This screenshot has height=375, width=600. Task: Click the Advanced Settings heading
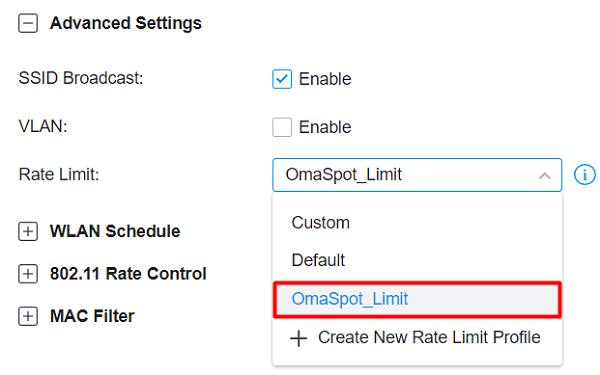(x=126, y=23)
